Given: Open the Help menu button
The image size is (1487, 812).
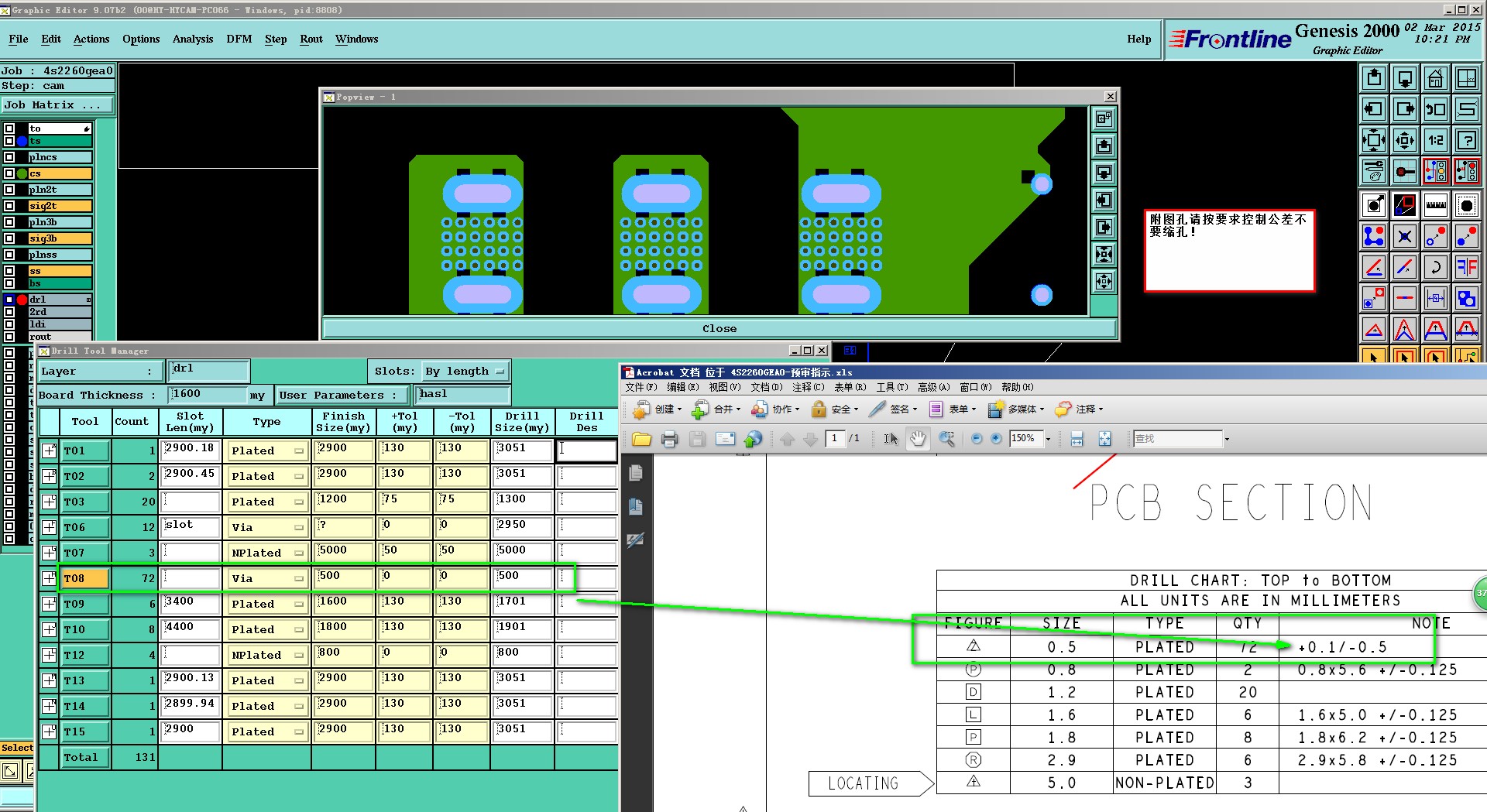Looking at the screenshot, I should tap(1138, 39).
